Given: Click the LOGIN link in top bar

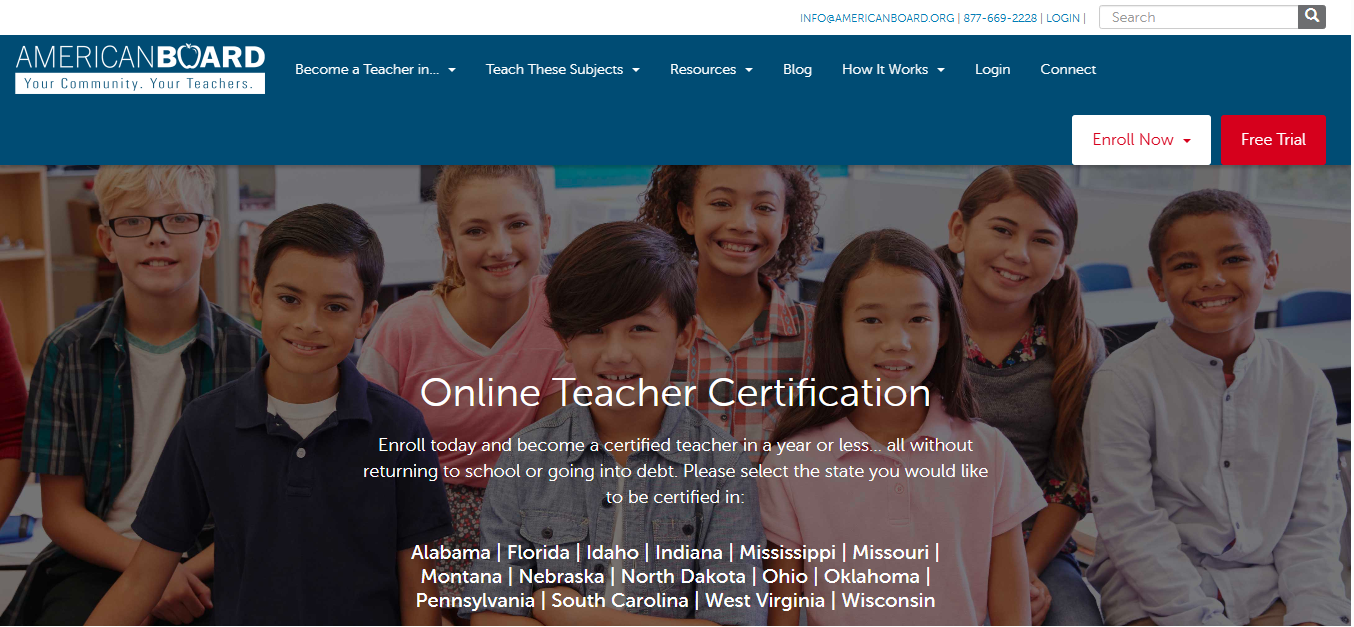Looking at the screenshot, I should [1063, 18].
